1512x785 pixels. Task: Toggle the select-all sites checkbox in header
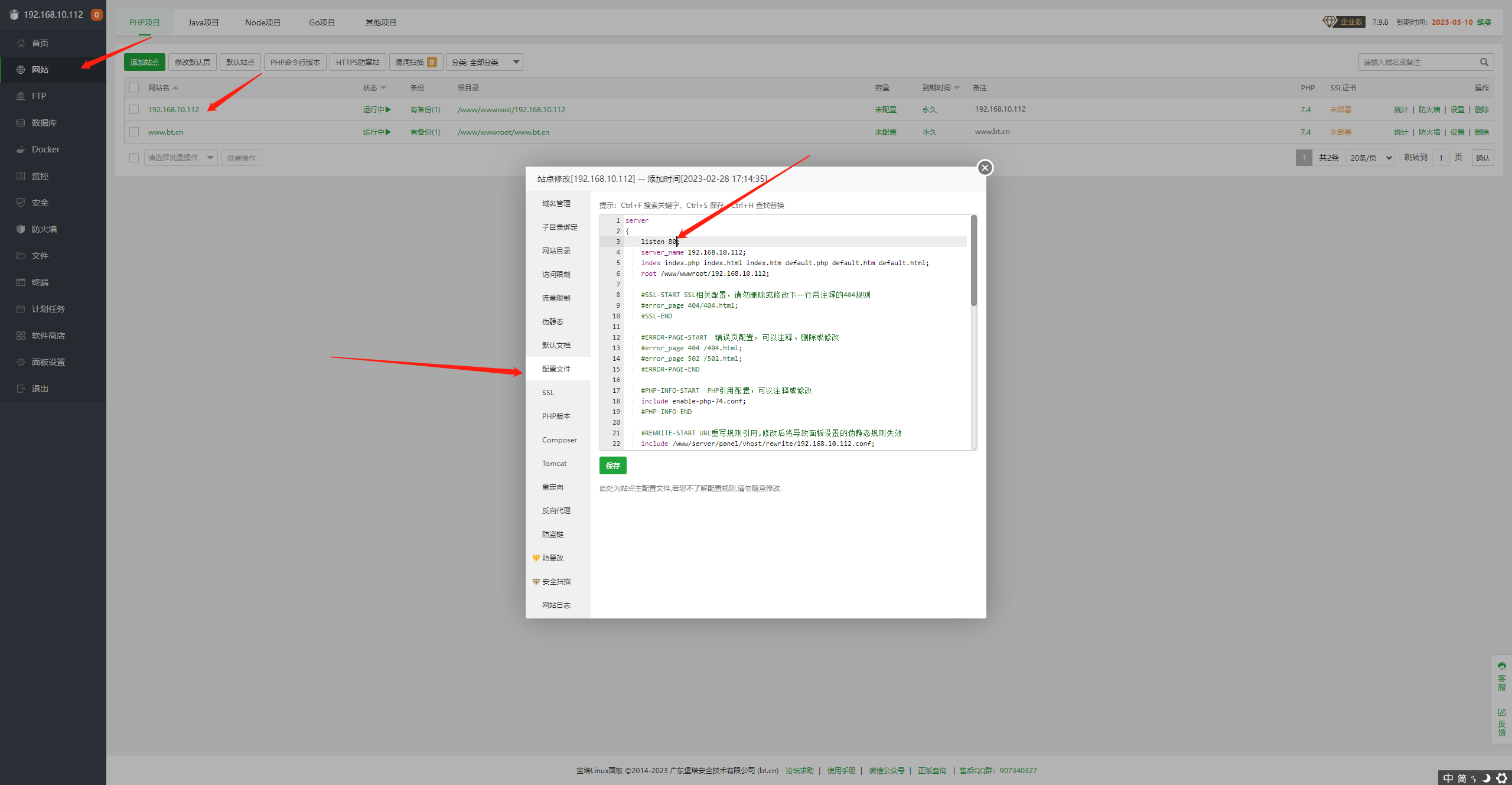click(134, 87)
